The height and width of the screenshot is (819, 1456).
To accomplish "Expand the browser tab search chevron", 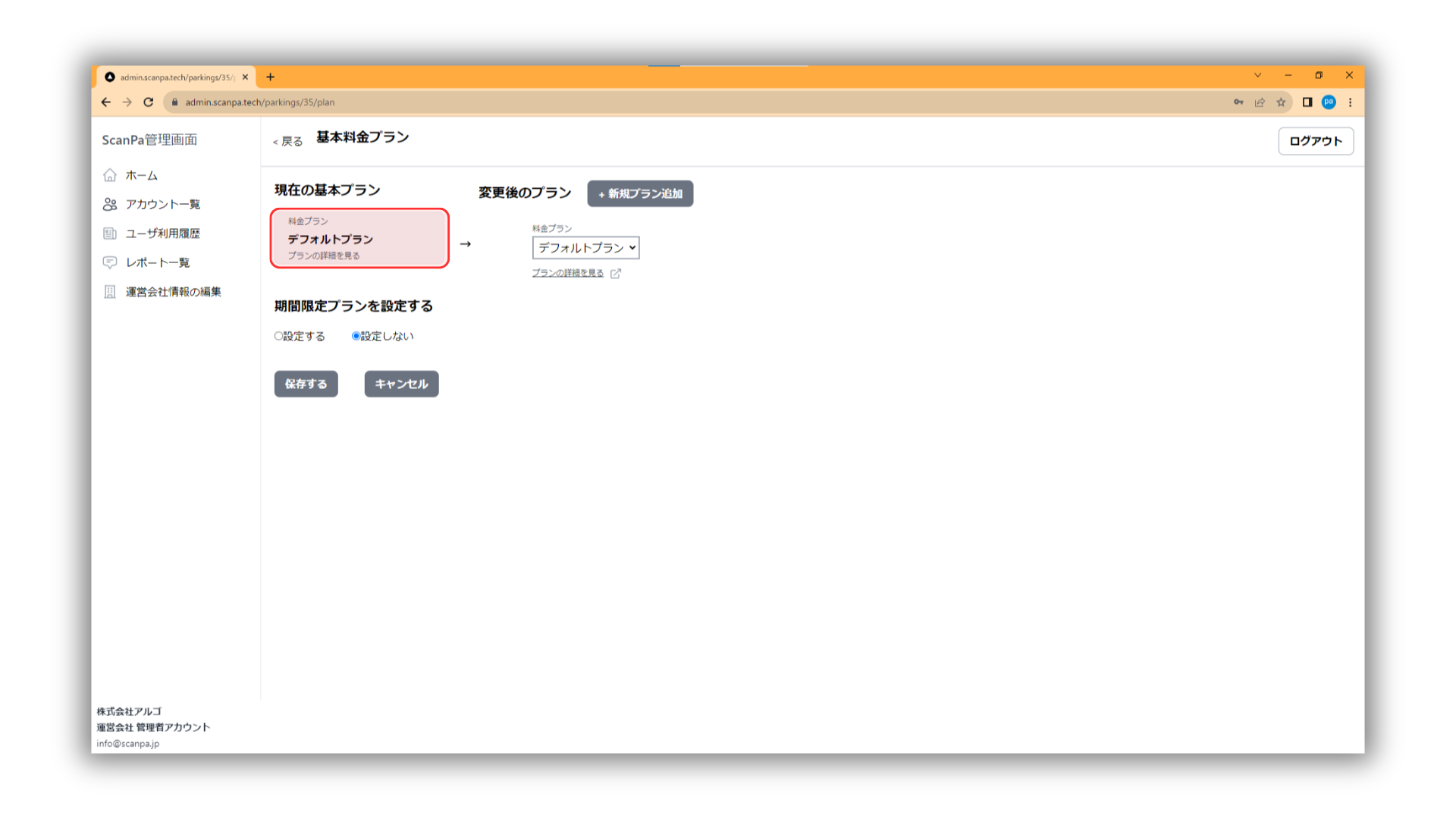I will click(1257, 75).
